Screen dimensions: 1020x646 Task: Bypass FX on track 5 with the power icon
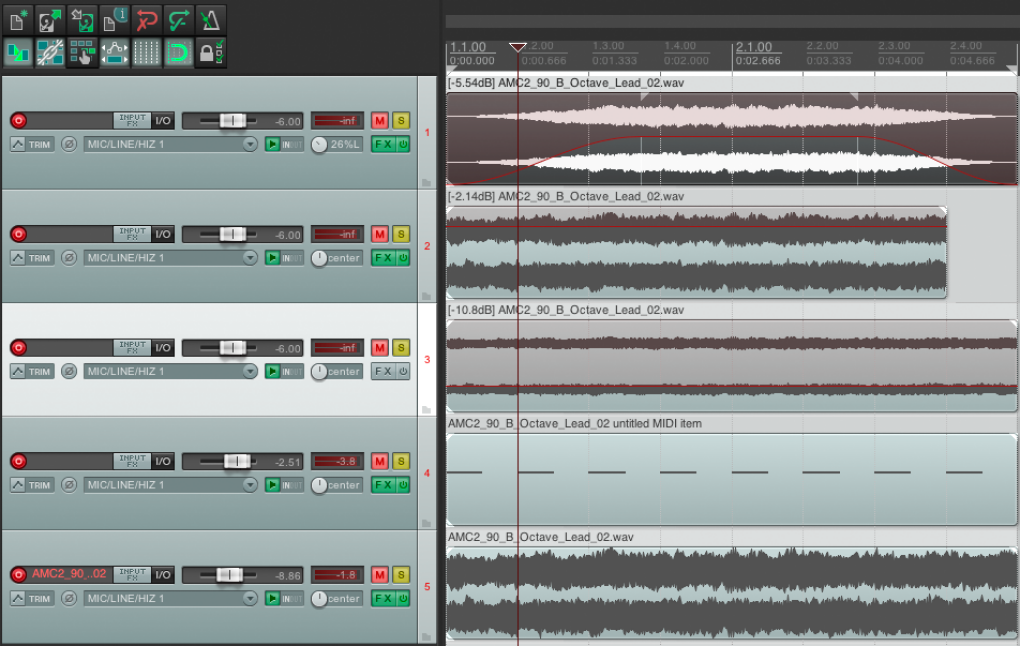click(x=403, y=598)
